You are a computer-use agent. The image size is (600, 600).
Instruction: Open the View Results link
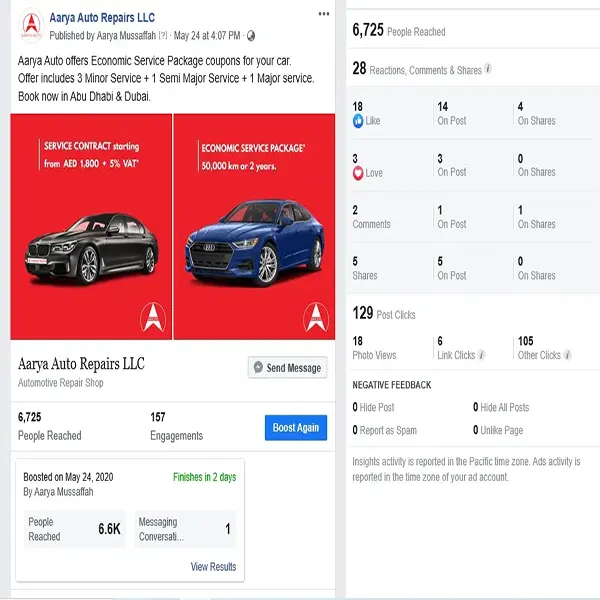pyautogui.click(x=213, y=567)
